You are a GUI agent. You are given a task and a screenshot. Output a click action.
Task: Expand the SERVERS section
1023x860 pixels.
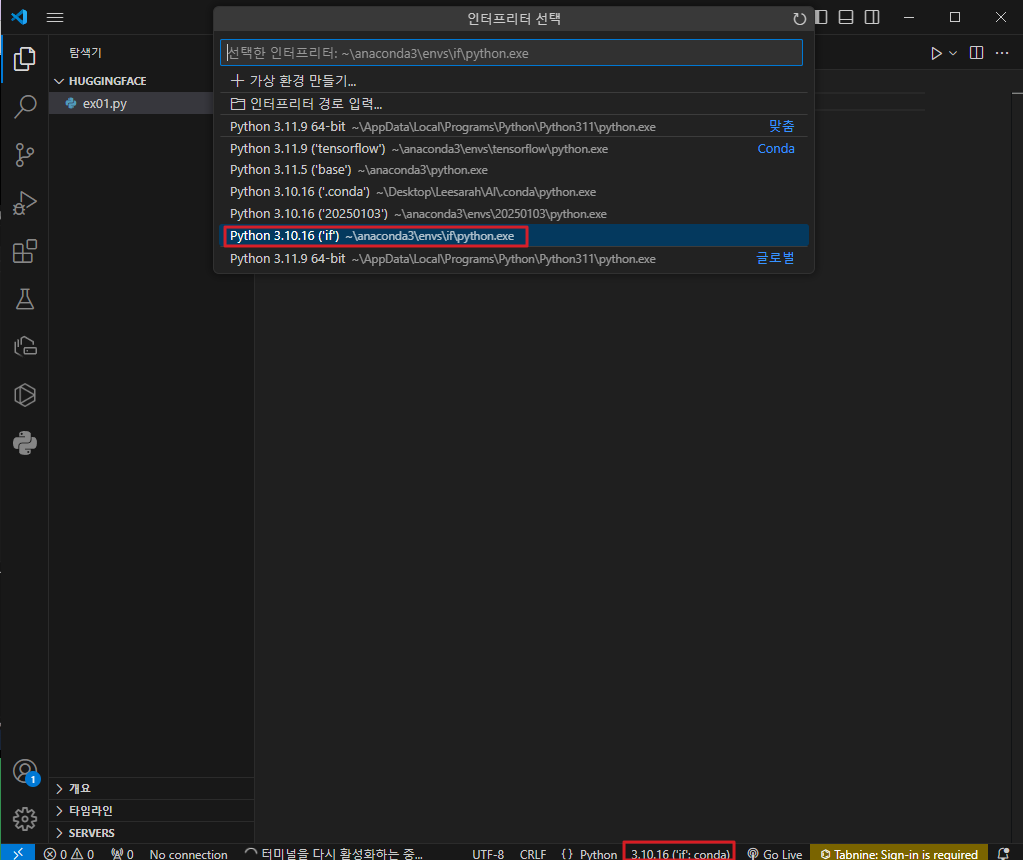tap(91, 833)
